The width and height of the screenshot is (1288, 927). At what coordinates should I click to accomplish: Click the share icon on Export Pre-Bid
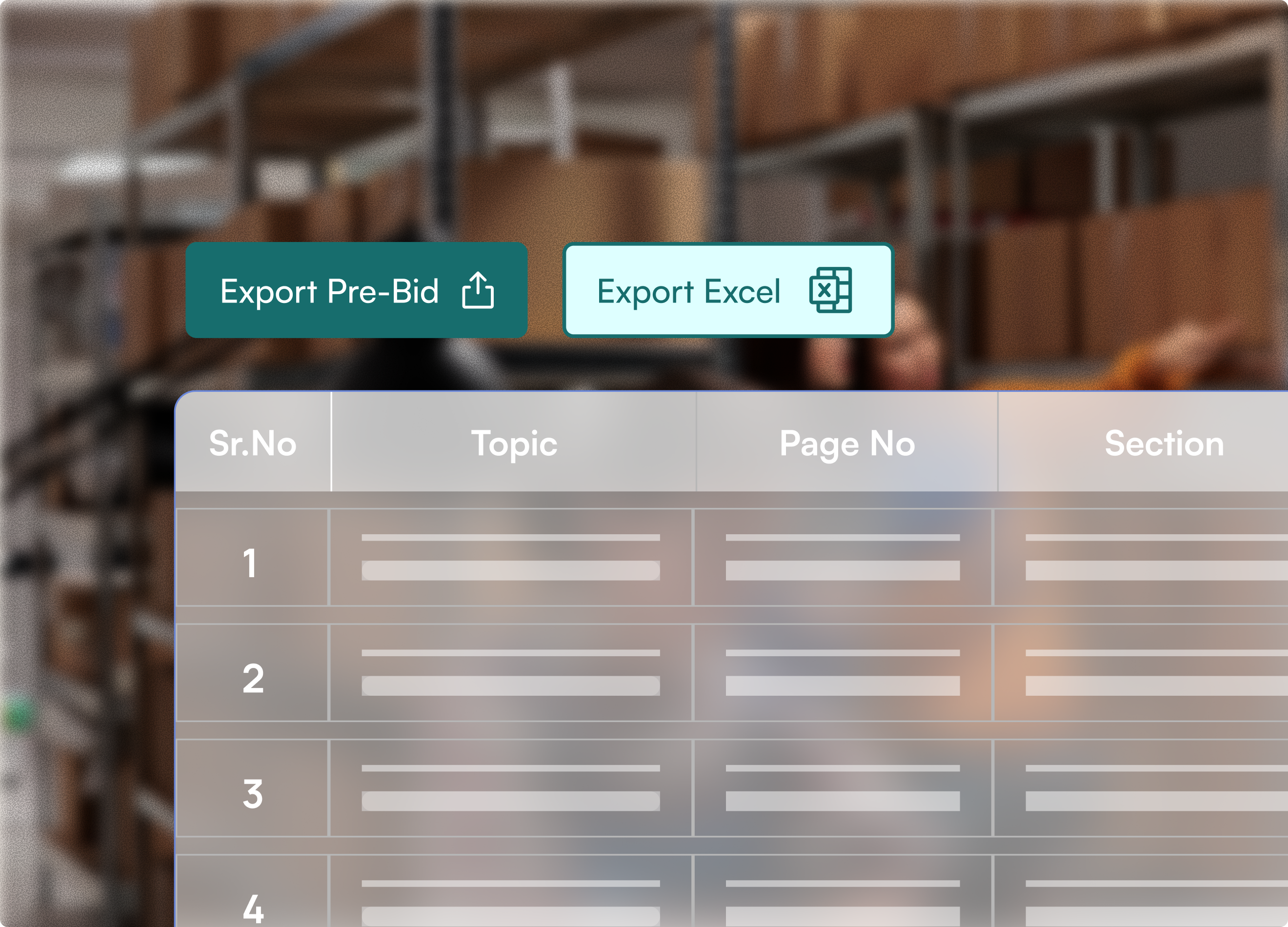478,290
